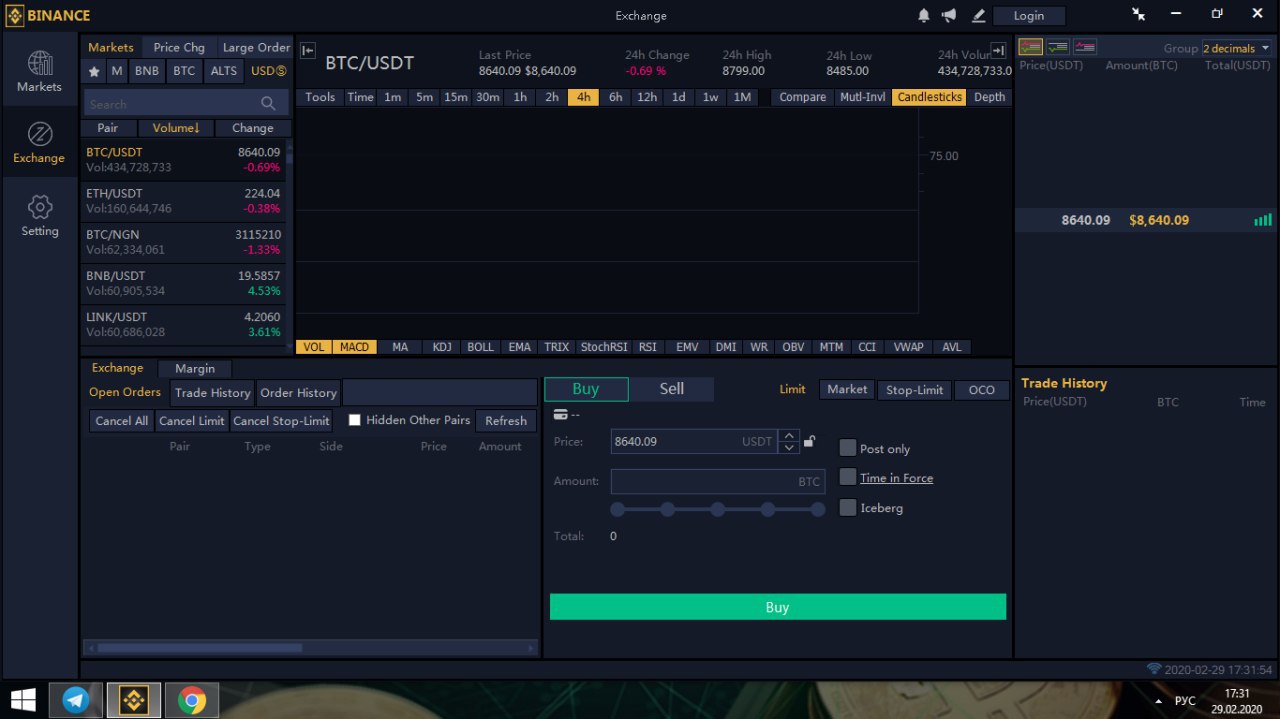This screenshot has height=719, width=1280.
Task: Click the Price input field
Action: tap(694, 441)
